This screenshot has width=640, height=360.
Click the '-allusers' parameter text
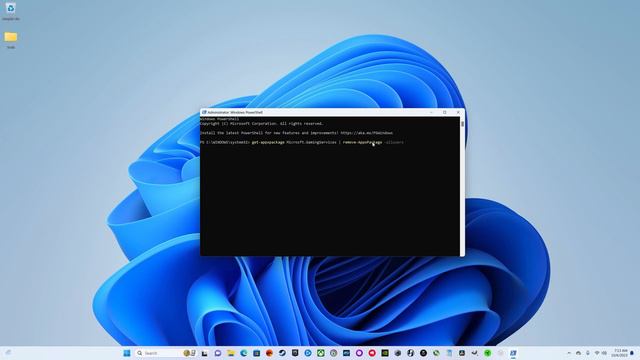[394, 142]
